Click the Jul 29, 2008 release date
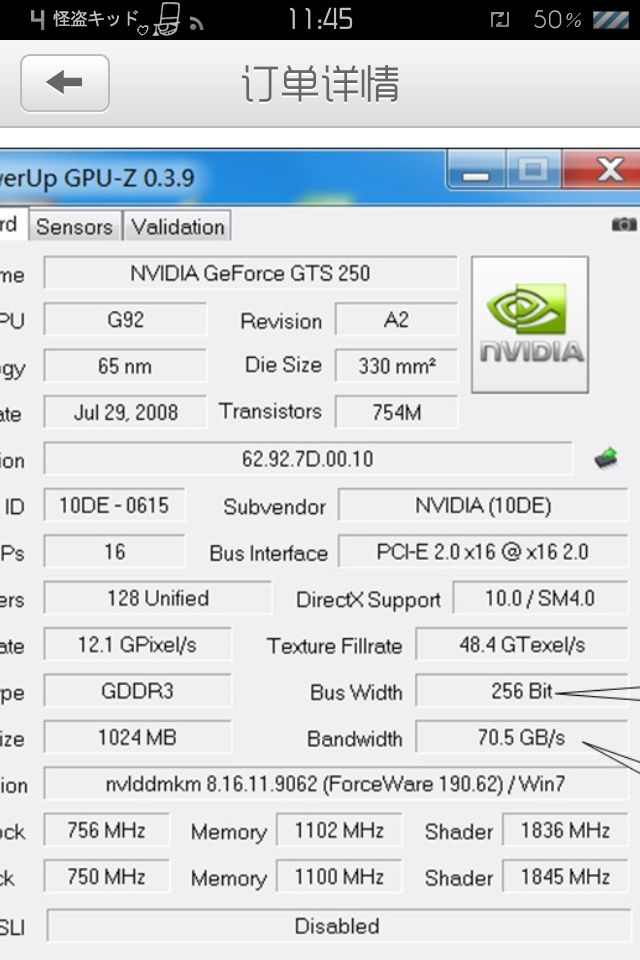 (x=126, y=413)
